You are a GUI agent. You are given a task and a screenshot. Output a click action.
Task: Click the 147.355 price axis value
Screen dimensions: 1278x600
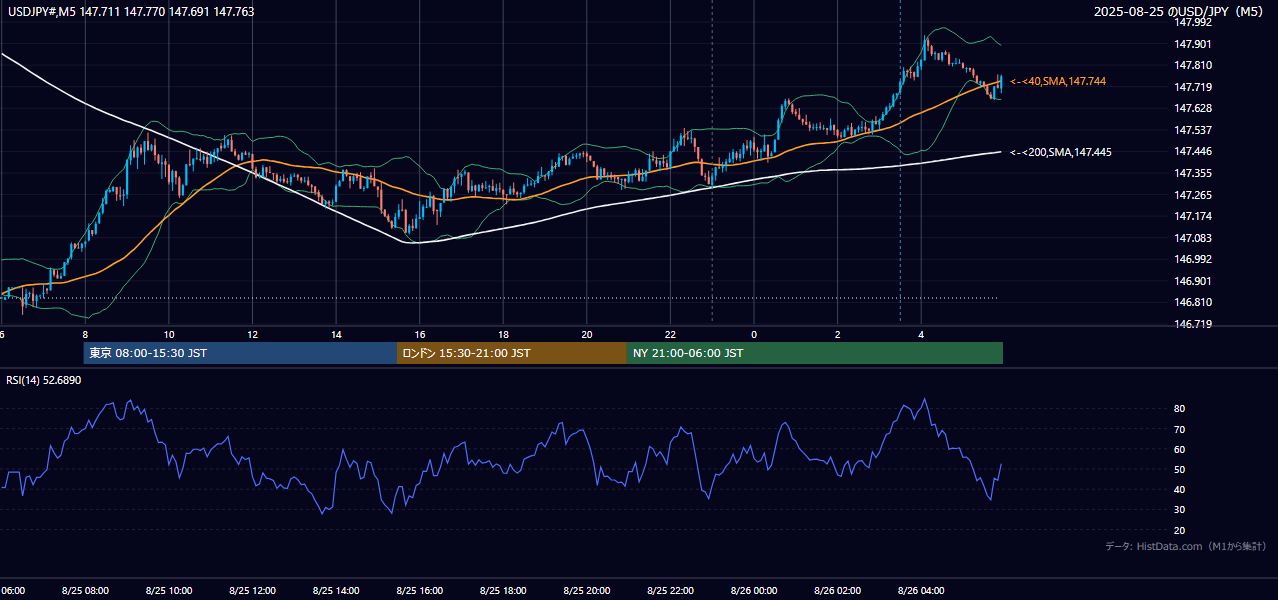pos(1194,173)
